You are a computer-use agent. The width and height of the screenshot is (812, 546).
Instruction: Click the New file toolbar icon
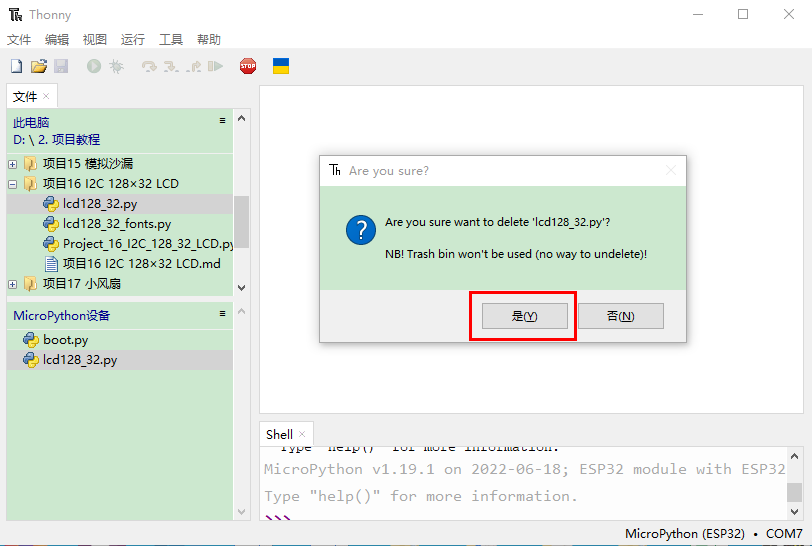(x=16, y=66)
